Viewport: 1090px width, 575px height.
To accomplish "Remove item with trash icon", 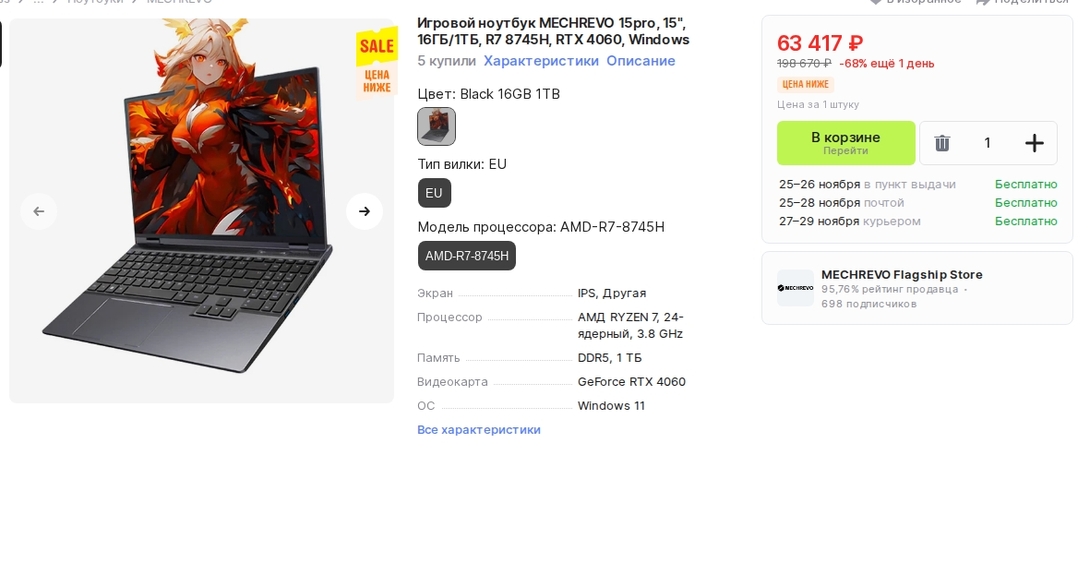I will [x=942, y=143].
